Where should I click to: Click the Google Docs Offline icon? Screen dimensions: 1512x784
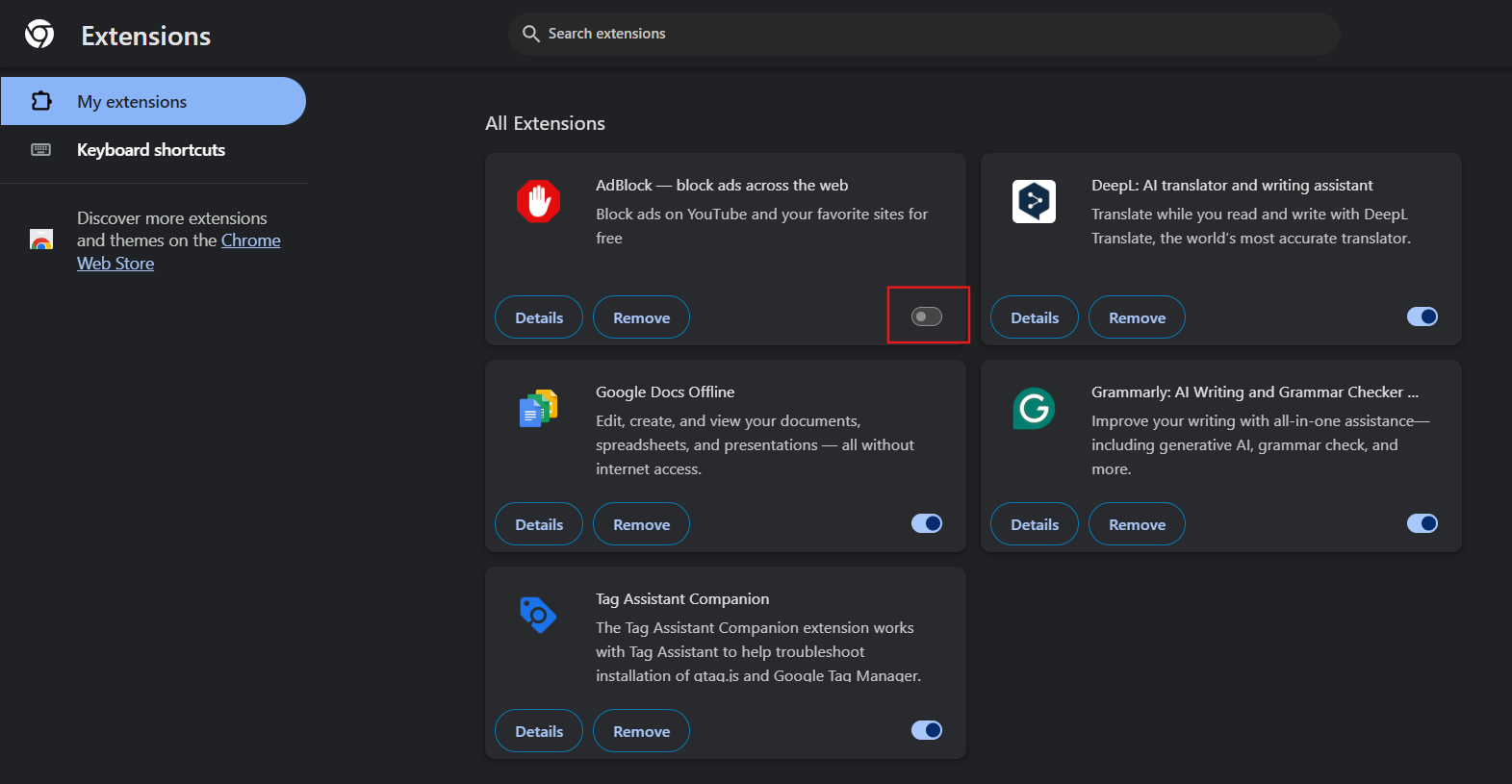(x=538, y=409)
